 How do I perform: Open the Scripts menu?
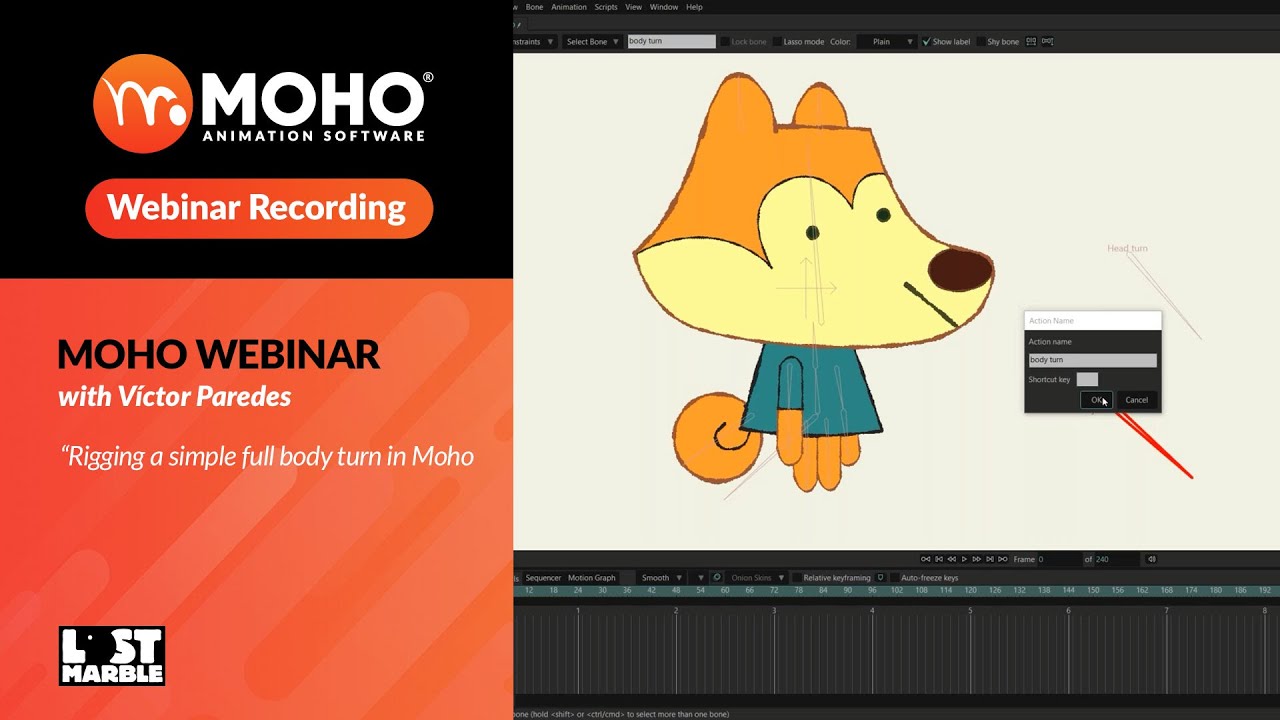point(606,7)
